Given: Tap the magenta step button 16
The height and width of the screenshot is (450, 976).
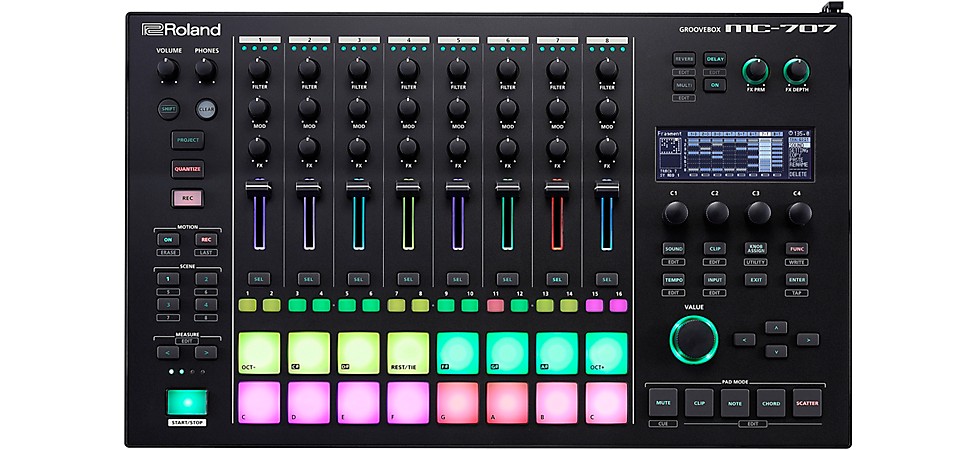Looking at the screenshot, I should pos(618,305).
